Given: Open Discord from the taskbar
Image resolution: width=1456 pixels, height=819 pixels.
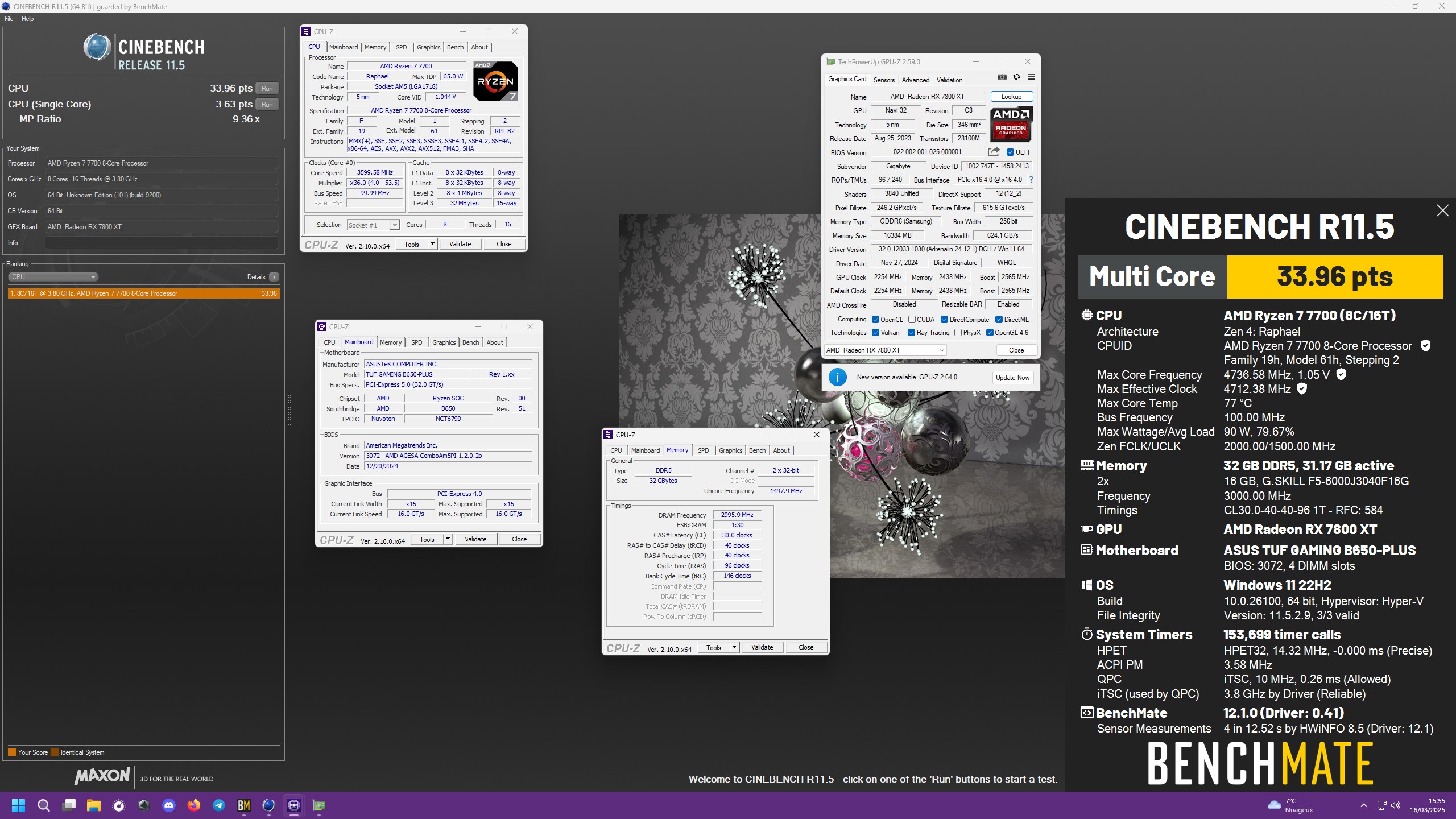Looking at the screenshot, I should point(169,805).
